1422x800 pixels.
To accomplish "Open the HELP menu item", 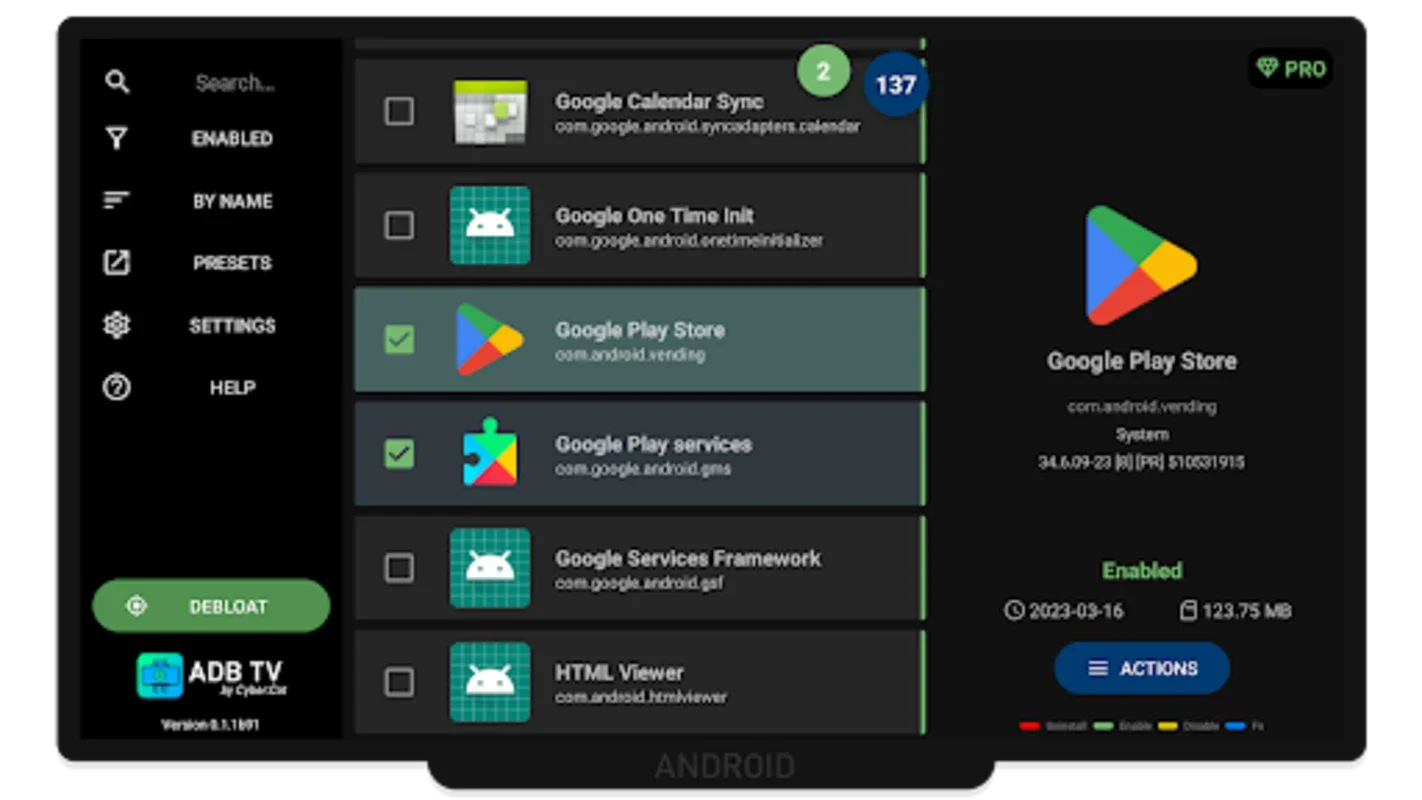I will (232, 387).
